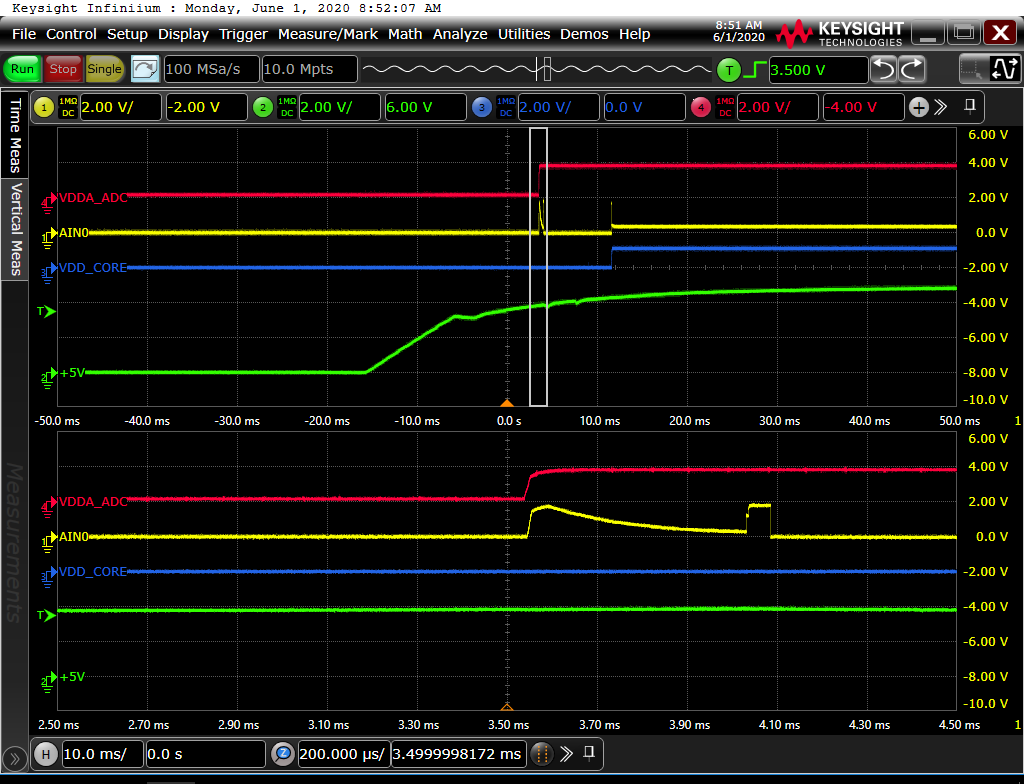Click the horizontal toolbar pin icon
The width and height of the screenshot is (1034, 784).
(589, 753)
